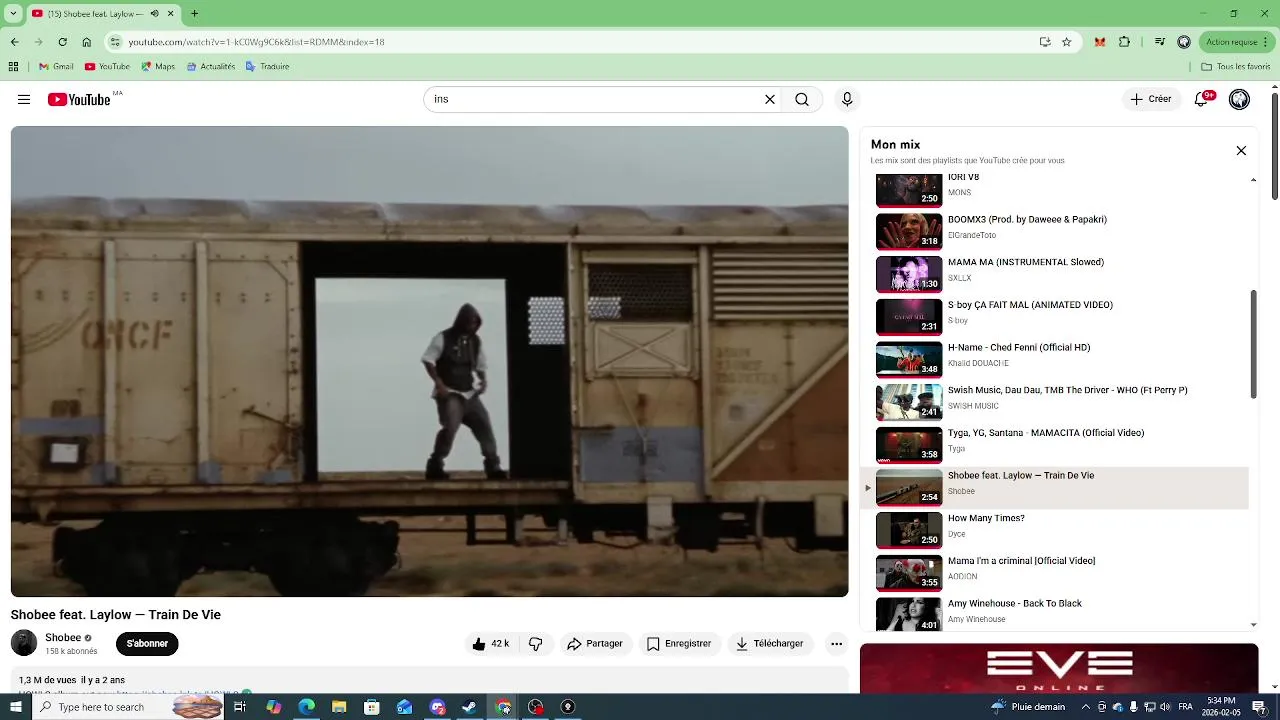This screenshot has height=720, width=1280.
Task: Clear the search box with X
Action: (x=770, y=99)
